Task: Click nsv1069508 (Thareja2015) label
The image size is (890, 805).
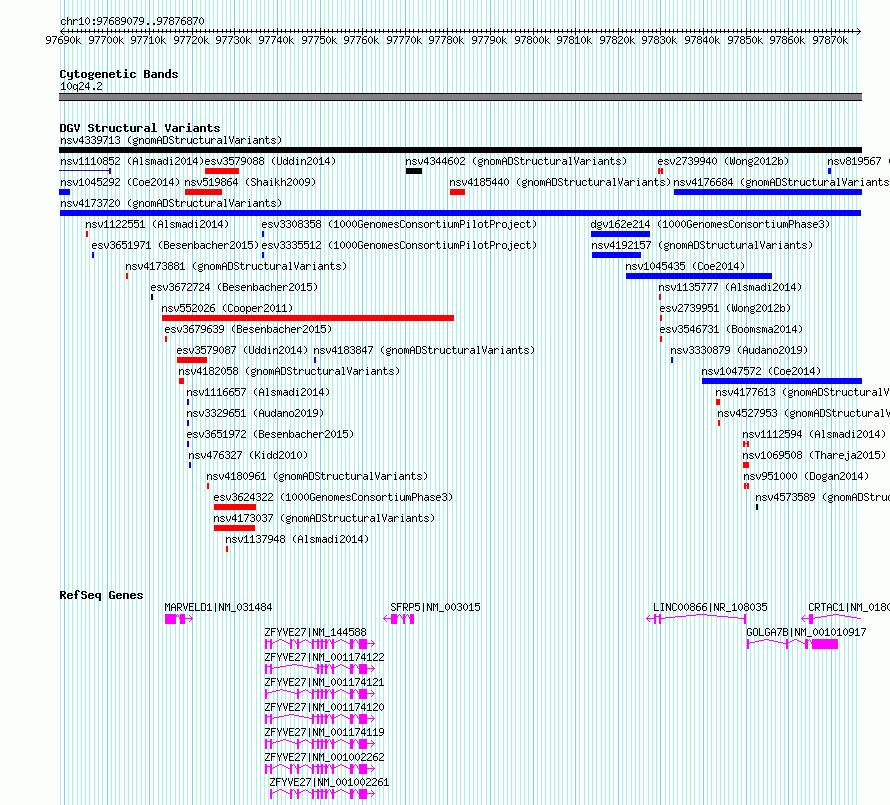Action: (814, 455)
